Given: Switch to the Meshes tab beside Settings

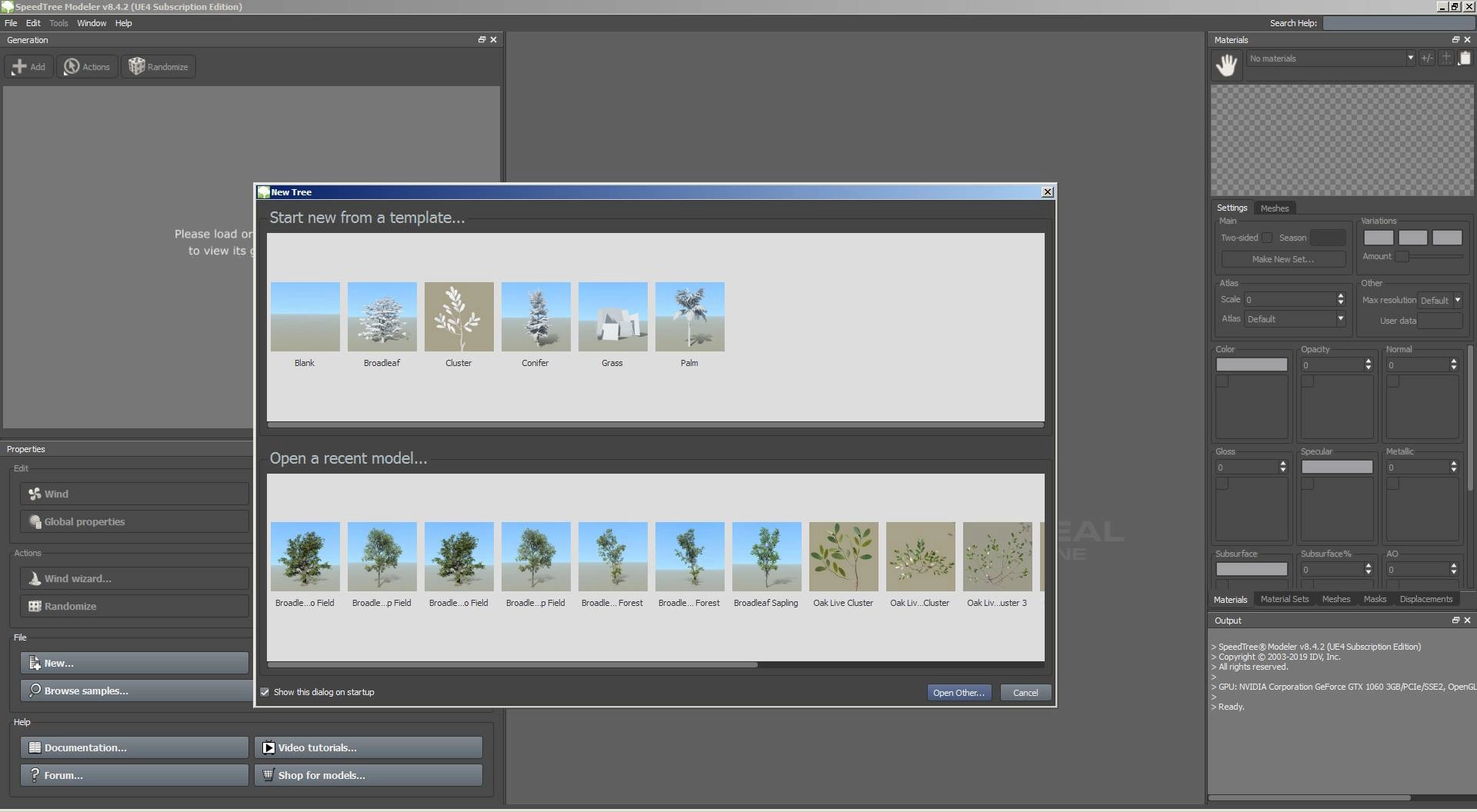Looking at the screenshot, I should click(x=1274, y=208).
